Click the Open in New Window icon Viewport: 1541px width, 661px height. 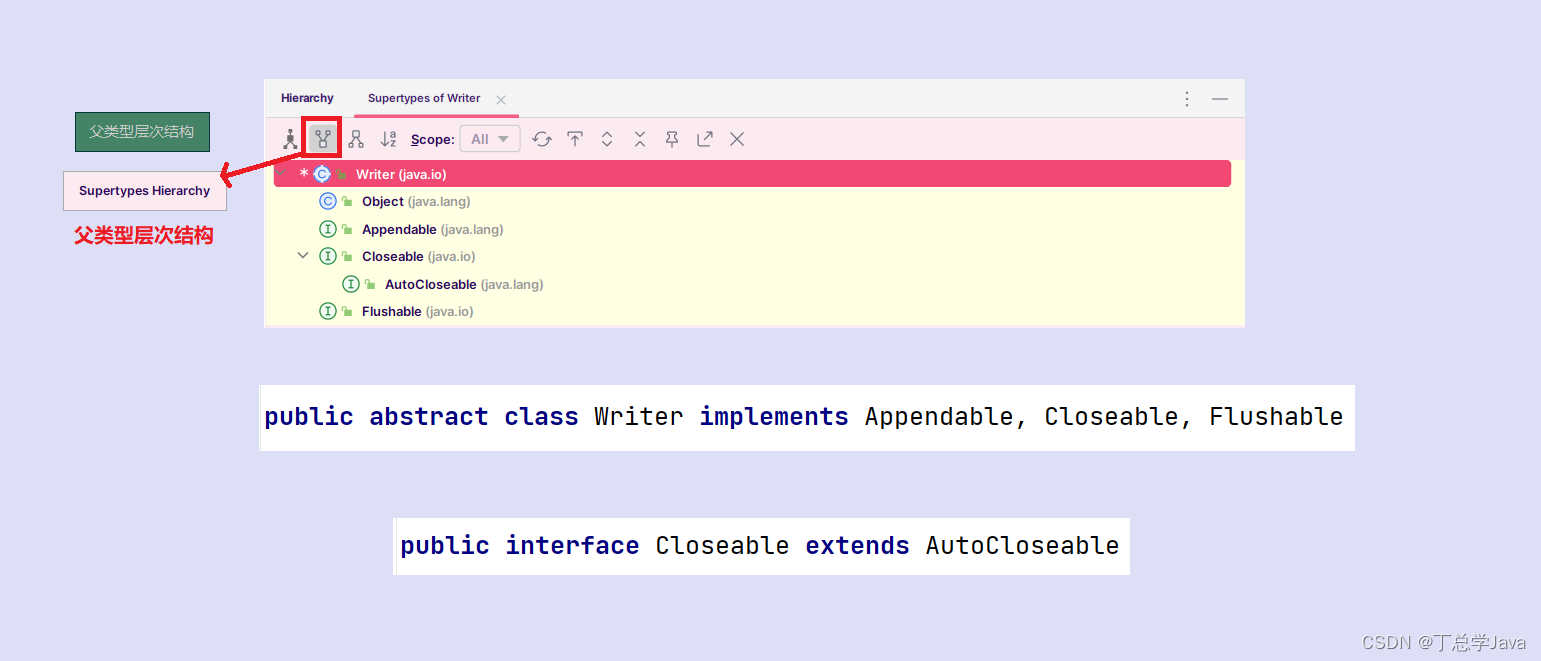click(x=704, y=138)
